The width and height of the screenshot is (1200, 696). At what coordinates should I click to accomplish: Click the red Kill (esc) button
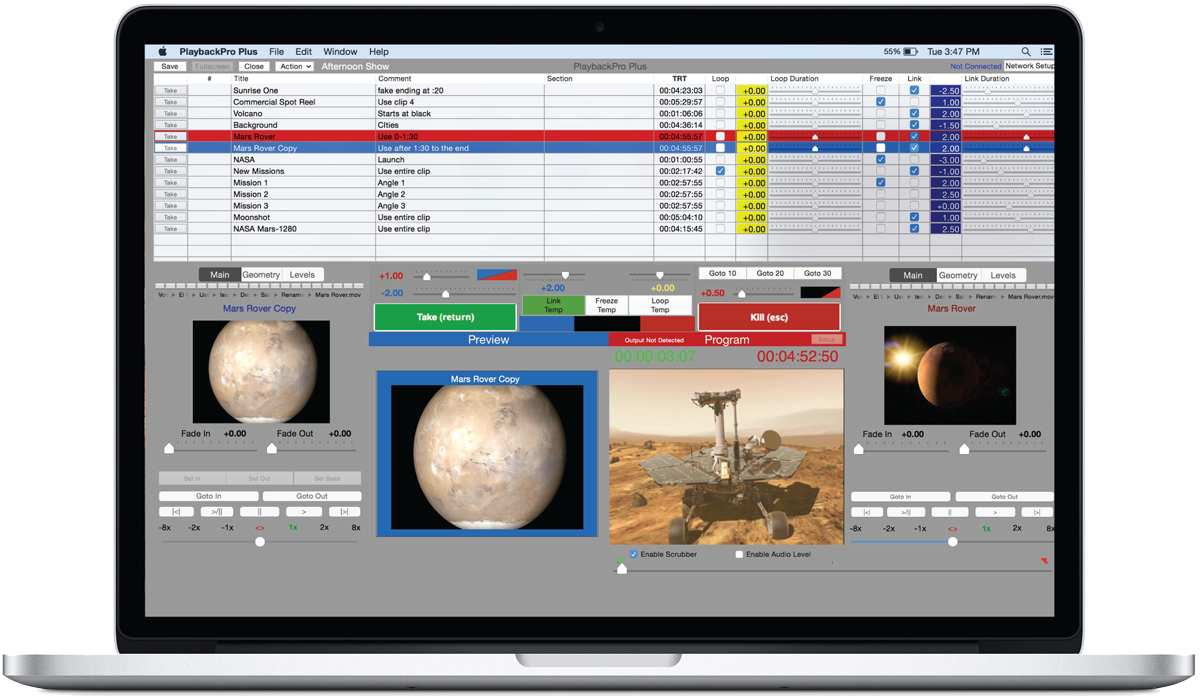pos(769,317)
